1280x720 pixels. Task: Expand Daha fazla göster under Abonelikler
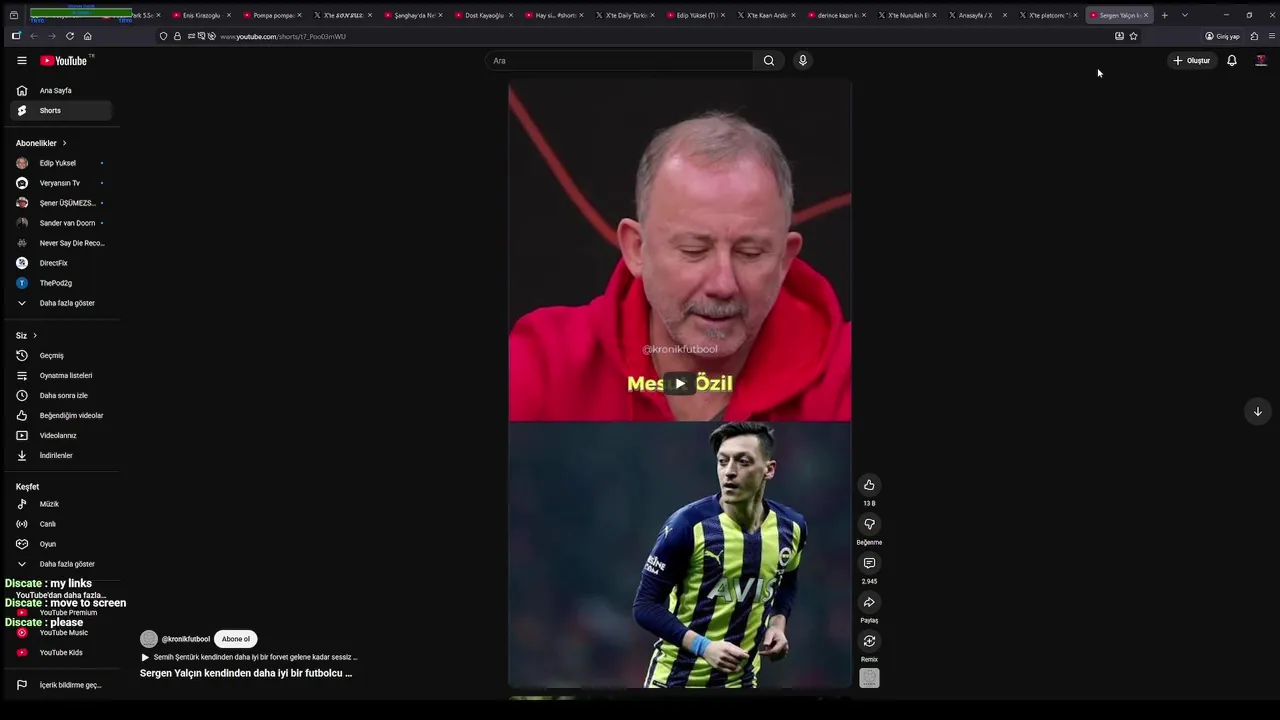60,303
